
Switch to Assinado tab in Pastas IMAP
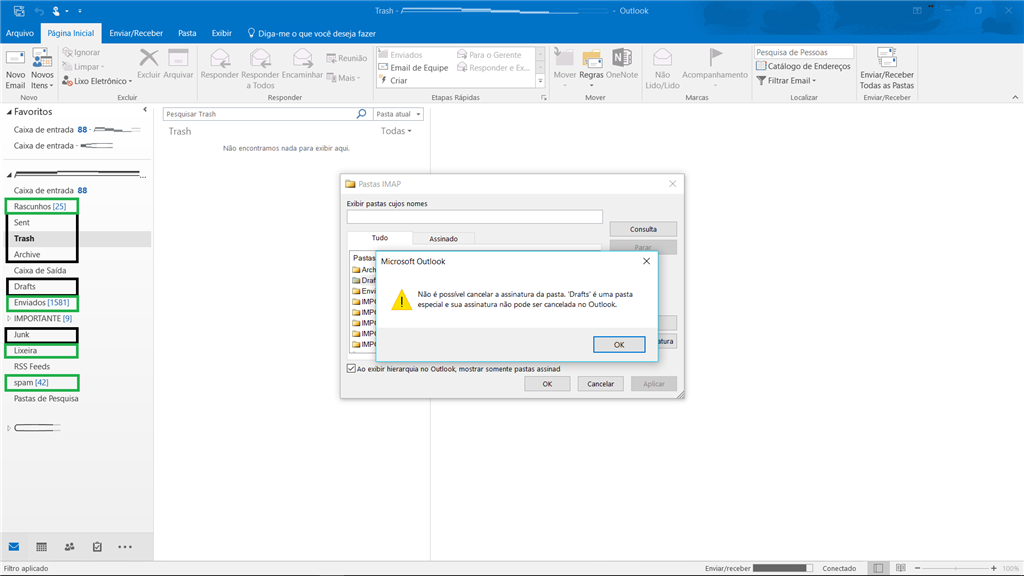443,239
